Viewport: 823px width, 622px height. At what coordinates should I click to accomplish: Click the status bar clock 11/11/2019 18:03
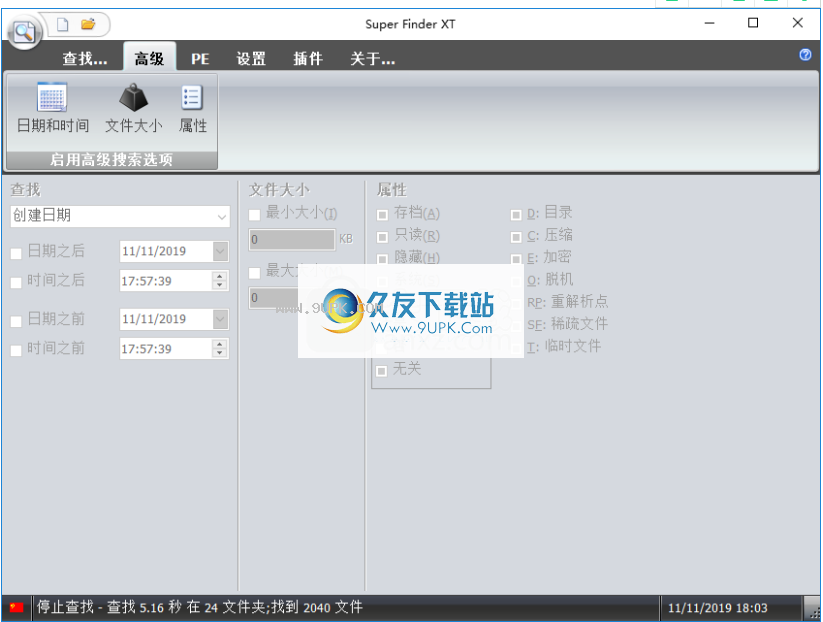point(718,608)
